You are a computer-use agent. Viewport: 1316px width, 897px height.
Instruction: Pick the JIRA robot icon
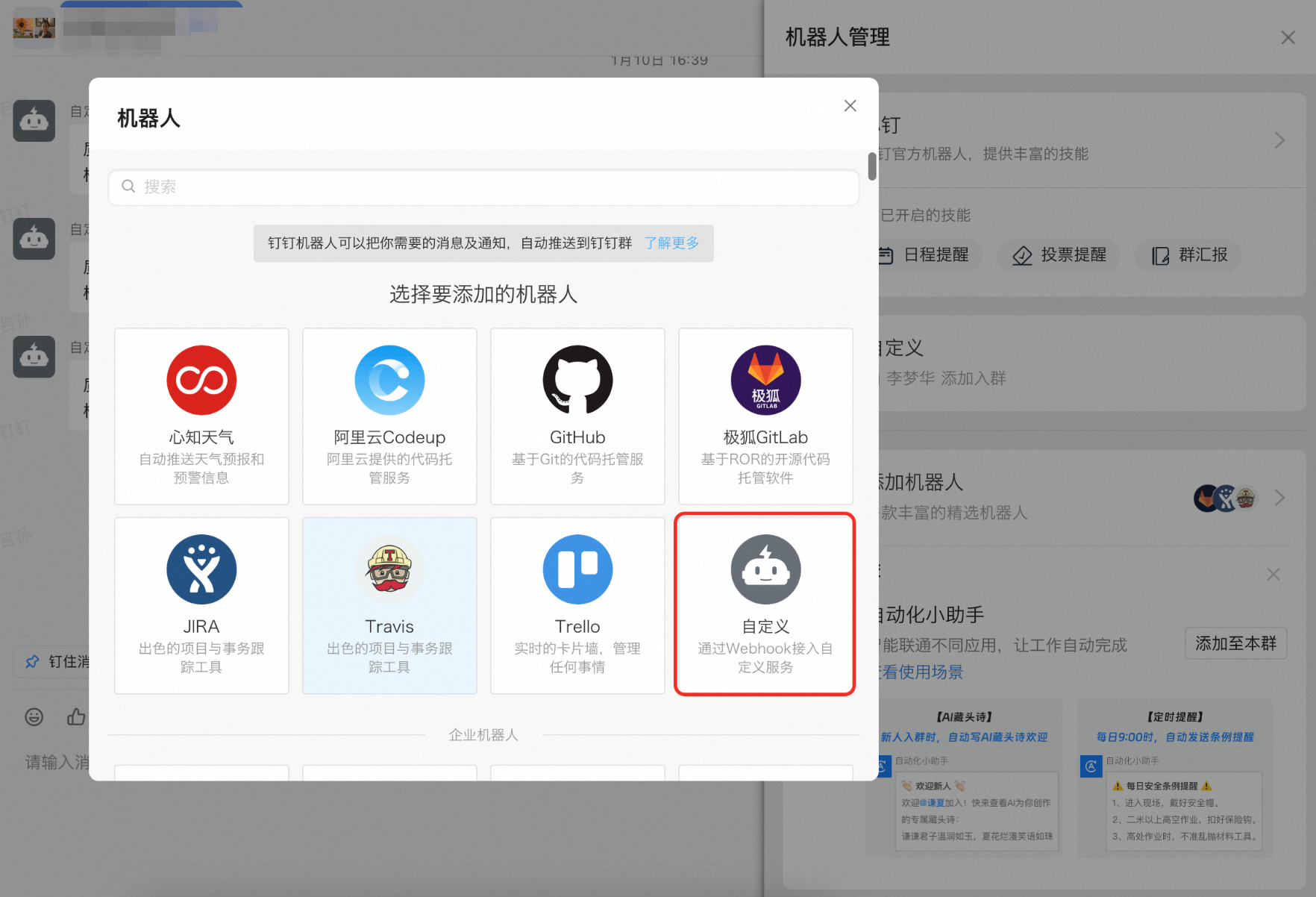click(x=201, y=569)
